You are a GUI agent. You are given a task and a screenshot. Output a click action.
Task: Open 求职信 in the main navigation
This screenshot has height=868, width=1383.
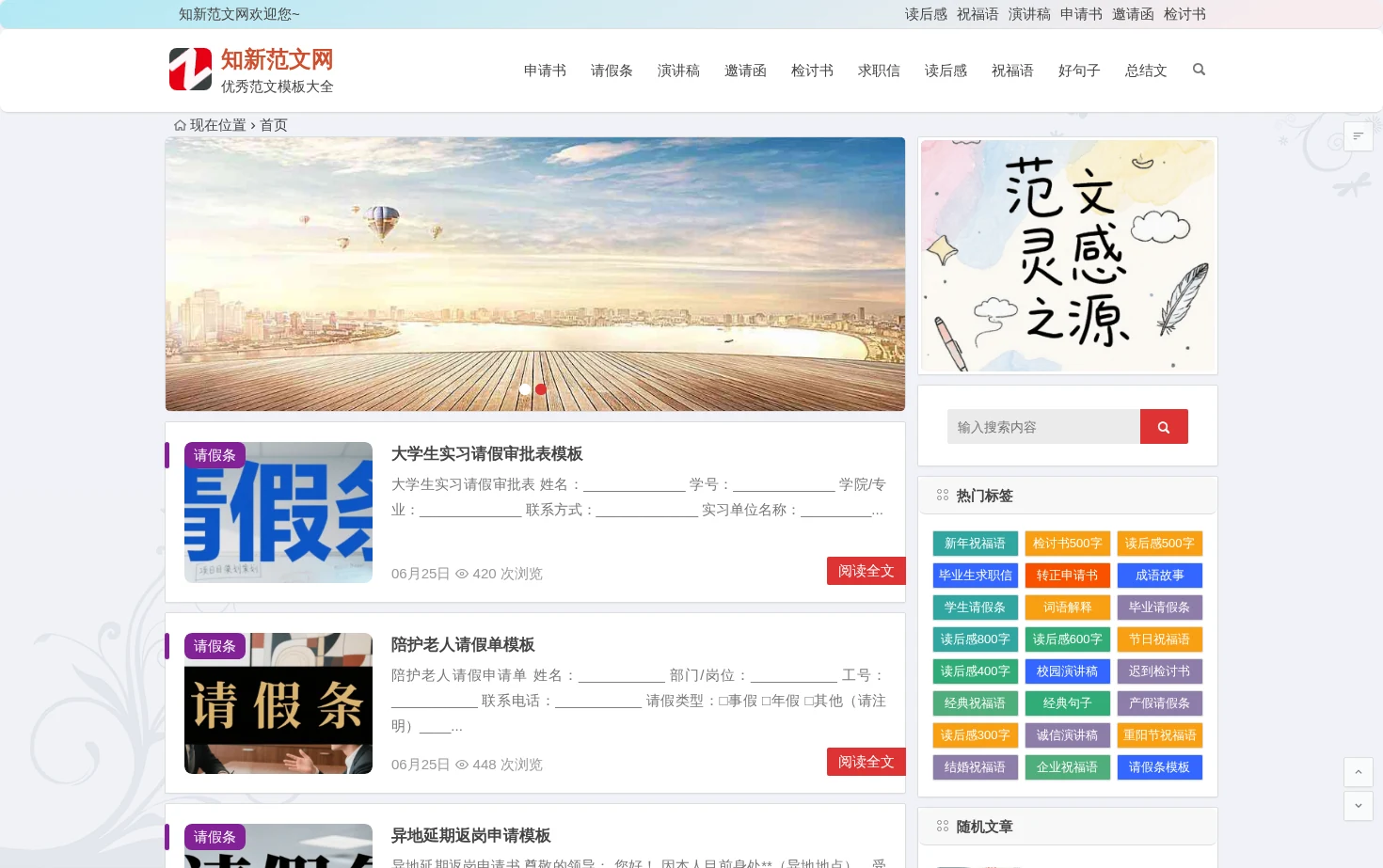pyautogui.click(x=879, y=71)
